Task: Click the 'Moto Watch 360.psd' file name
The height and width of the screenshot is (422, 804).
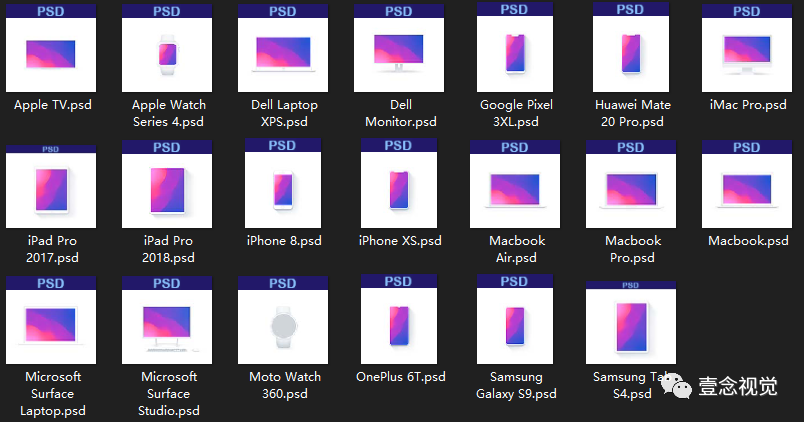Action: [x=285, y=385]
